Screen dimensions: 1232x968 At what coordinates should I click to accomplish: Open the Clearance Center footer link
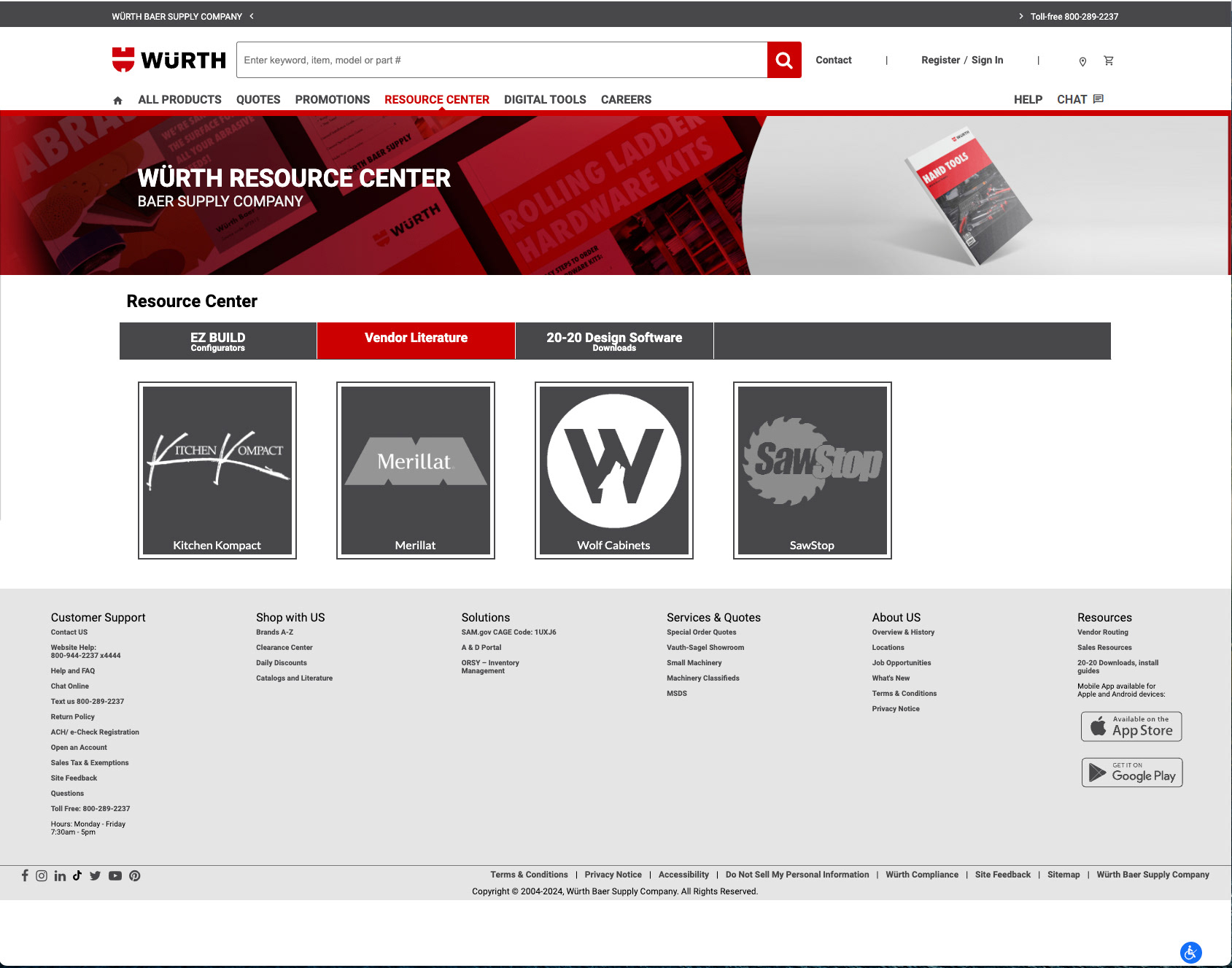284,648
